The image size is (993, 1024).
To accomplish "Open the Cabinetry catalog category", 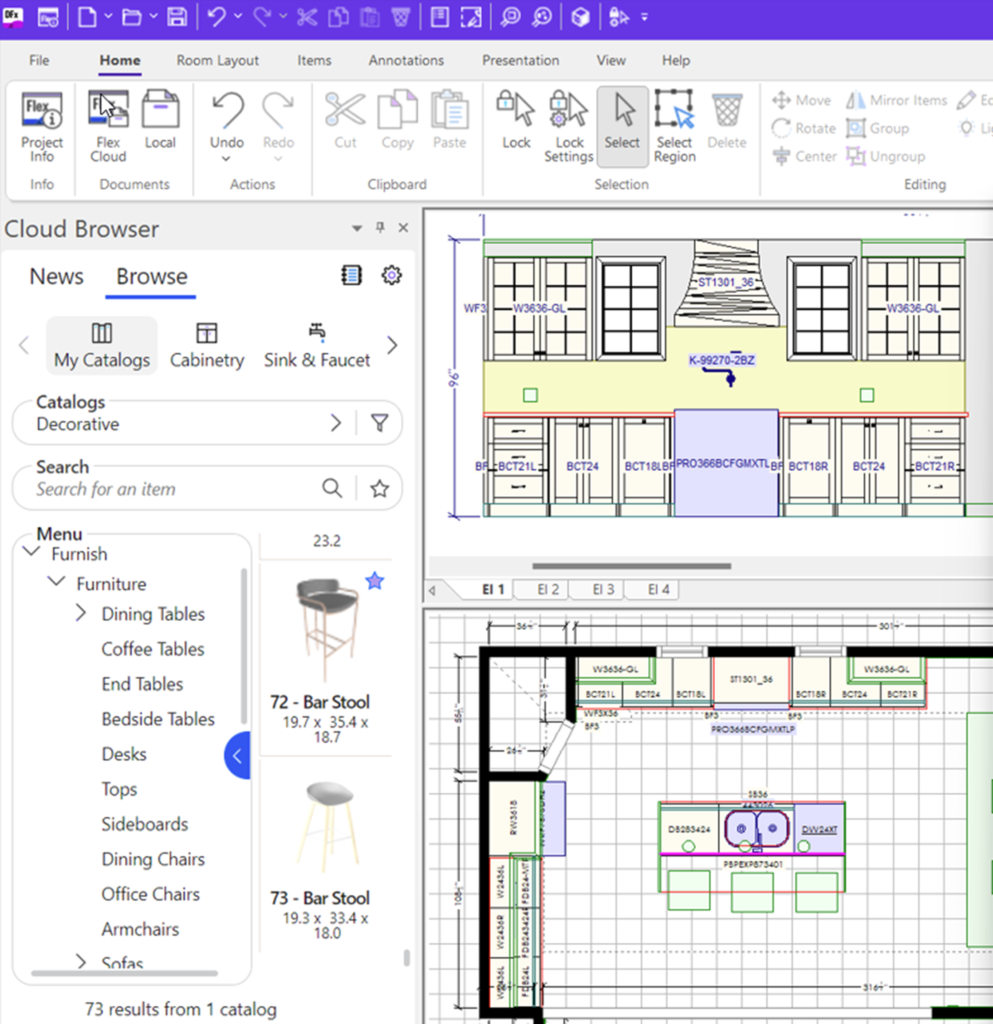I will pyautogui.click(x=207, y=346).
